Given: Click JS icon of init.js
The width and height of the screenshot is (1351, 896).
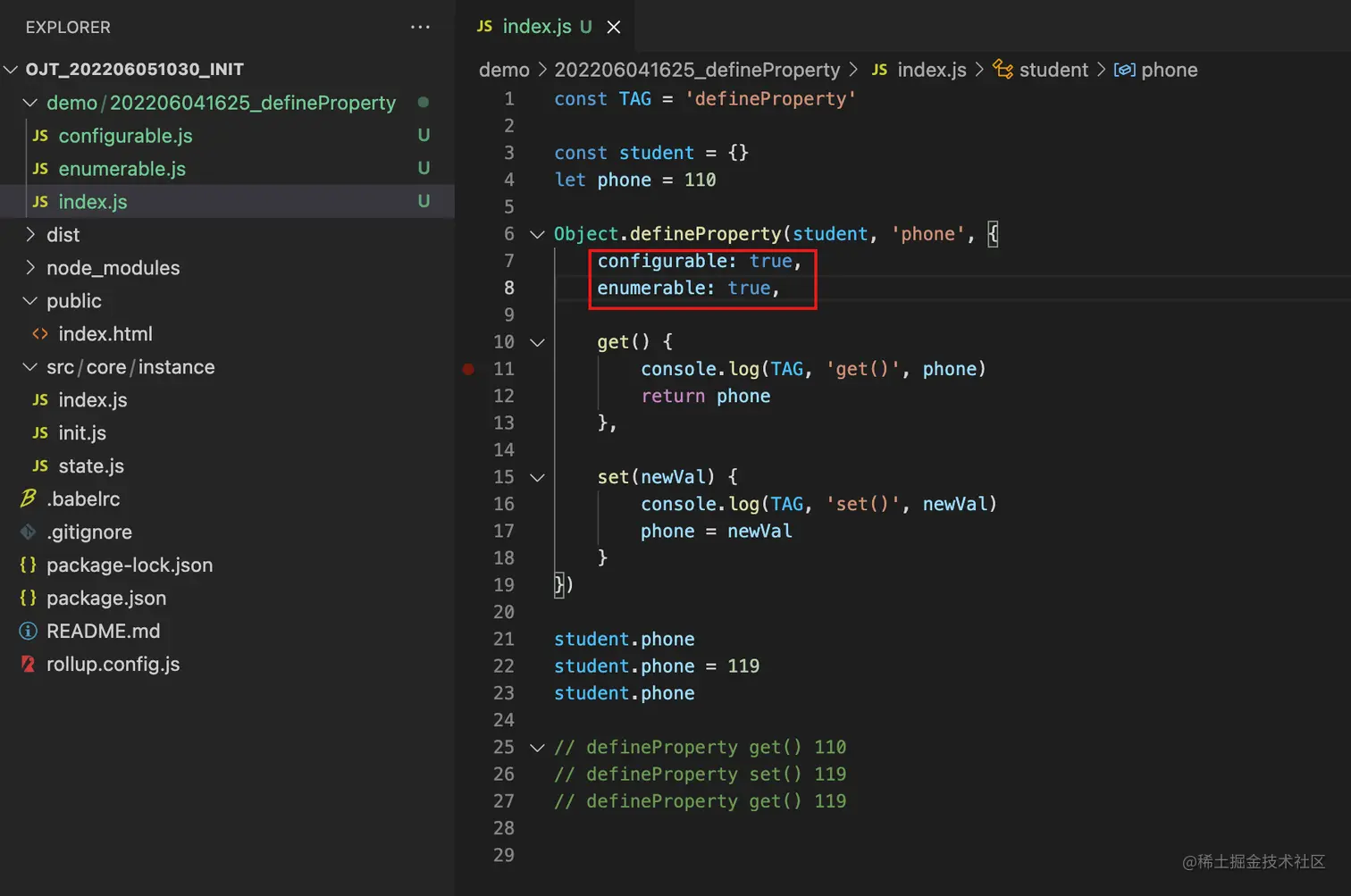Looking at the screenshot, I should pyautogui.click(x=40, y=433).
